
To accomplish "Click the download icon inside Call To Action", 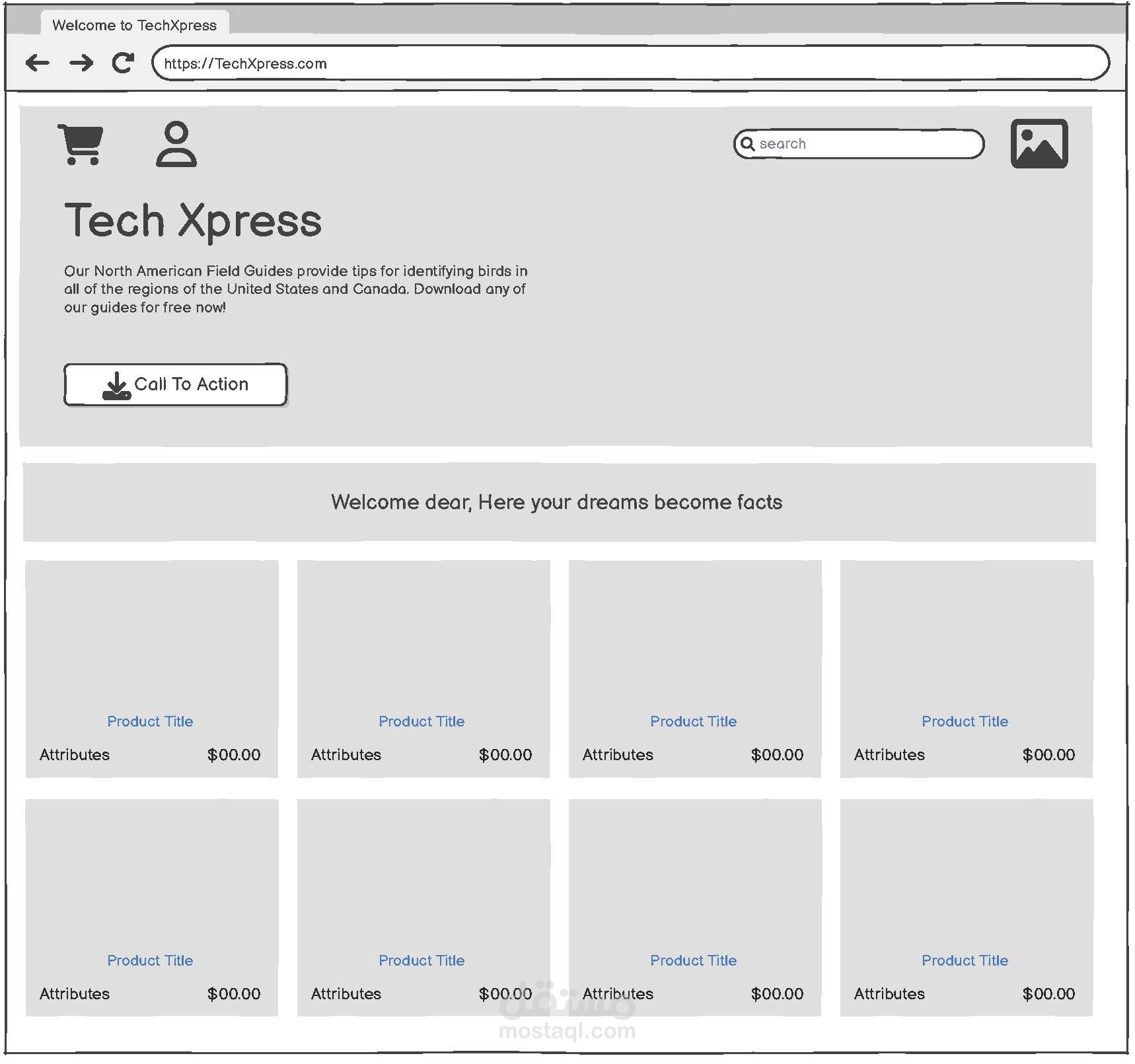I will pyautogui.click(x=116, y=384).
